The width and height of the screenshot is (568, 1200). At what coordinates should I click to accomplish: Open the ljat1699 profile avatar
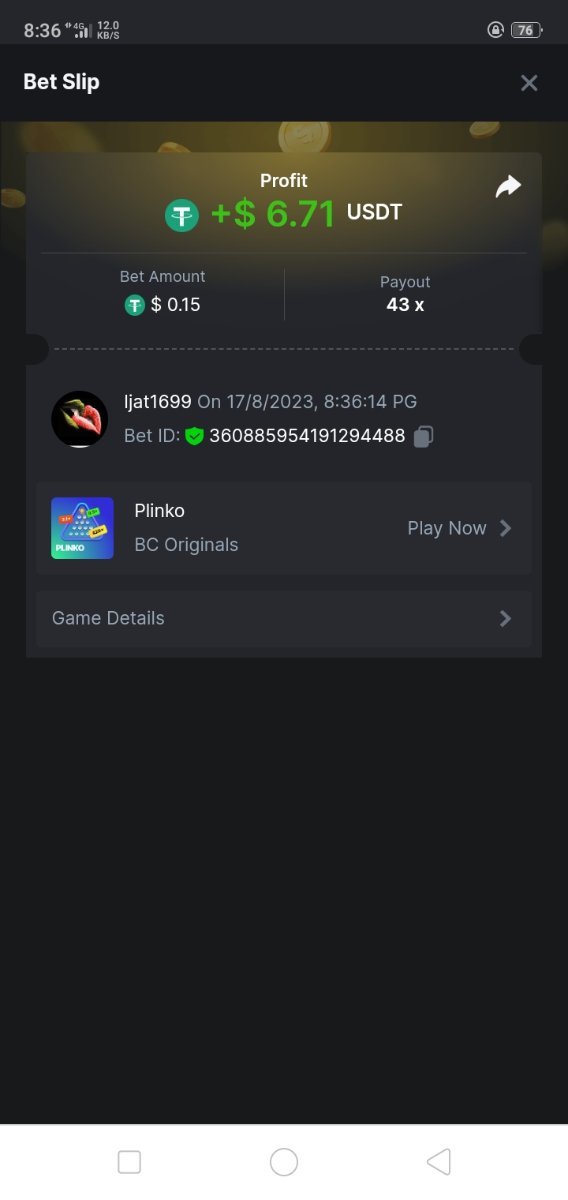coord(79,419)
